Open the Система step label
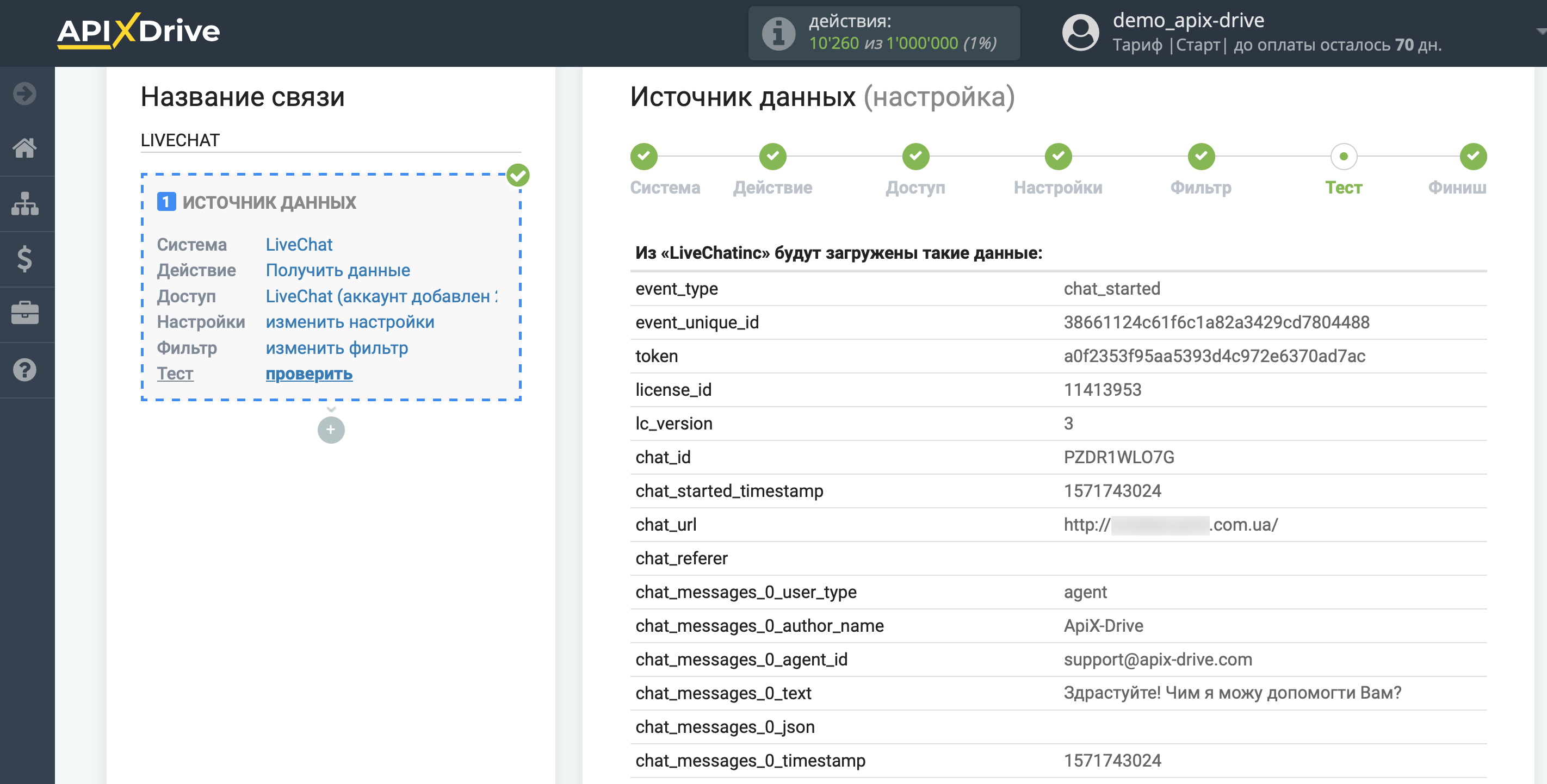 coord(665,188)
